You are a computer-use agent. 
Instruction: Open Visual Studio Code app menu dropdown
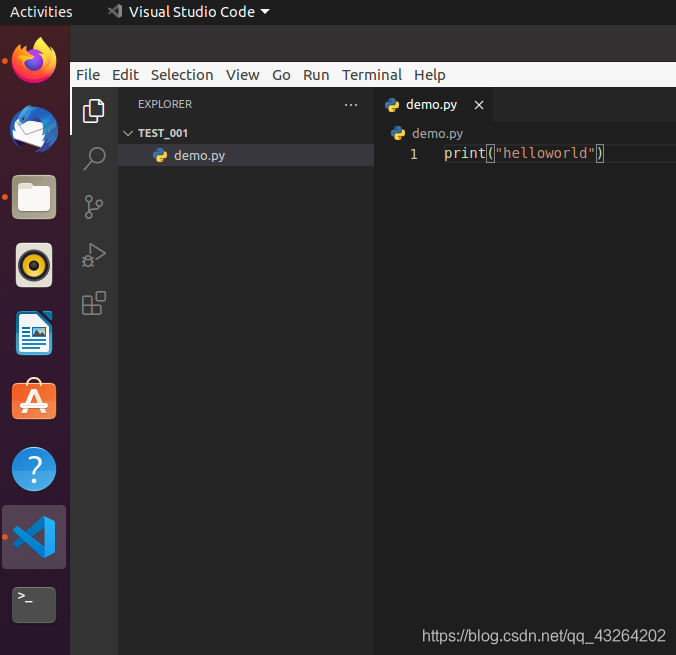188,12
